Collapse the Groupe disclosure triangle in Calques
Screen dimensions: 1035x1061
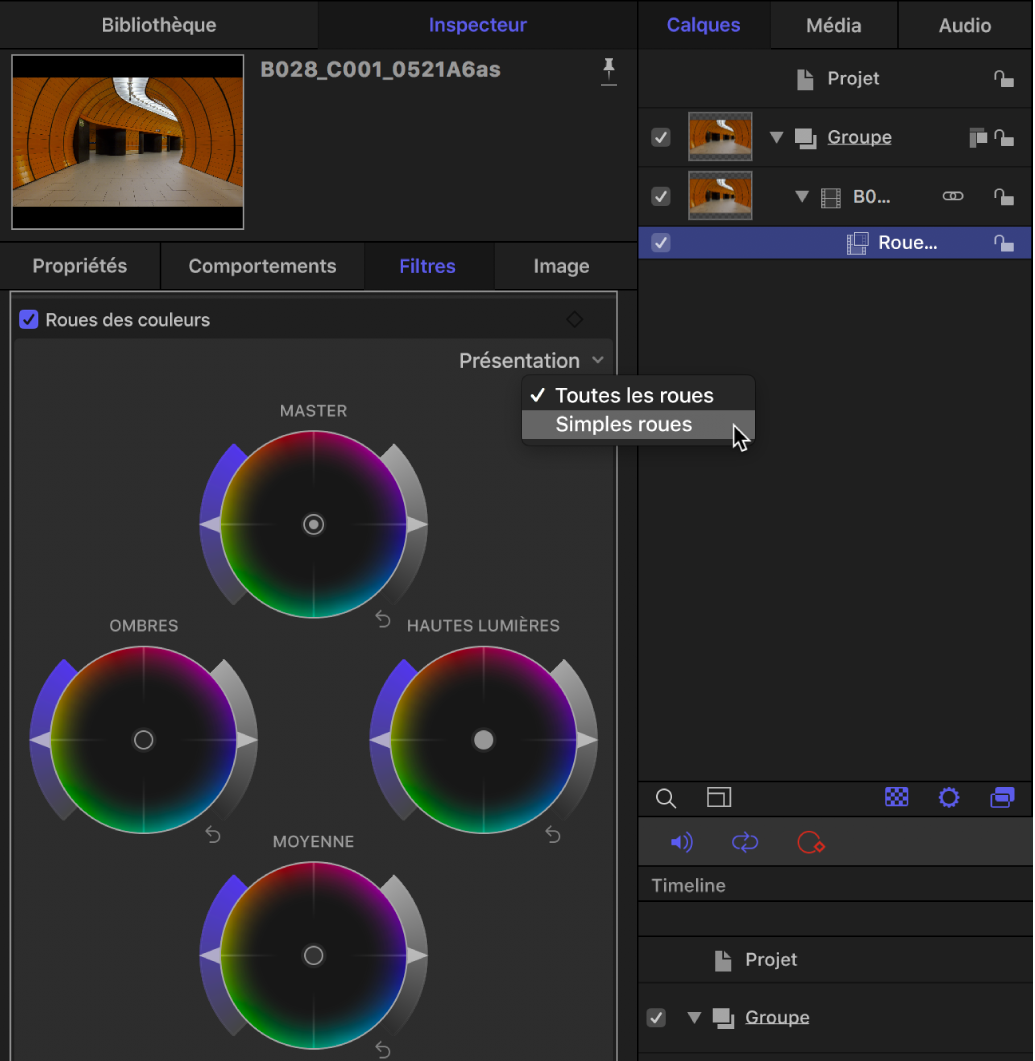[776, 138]
